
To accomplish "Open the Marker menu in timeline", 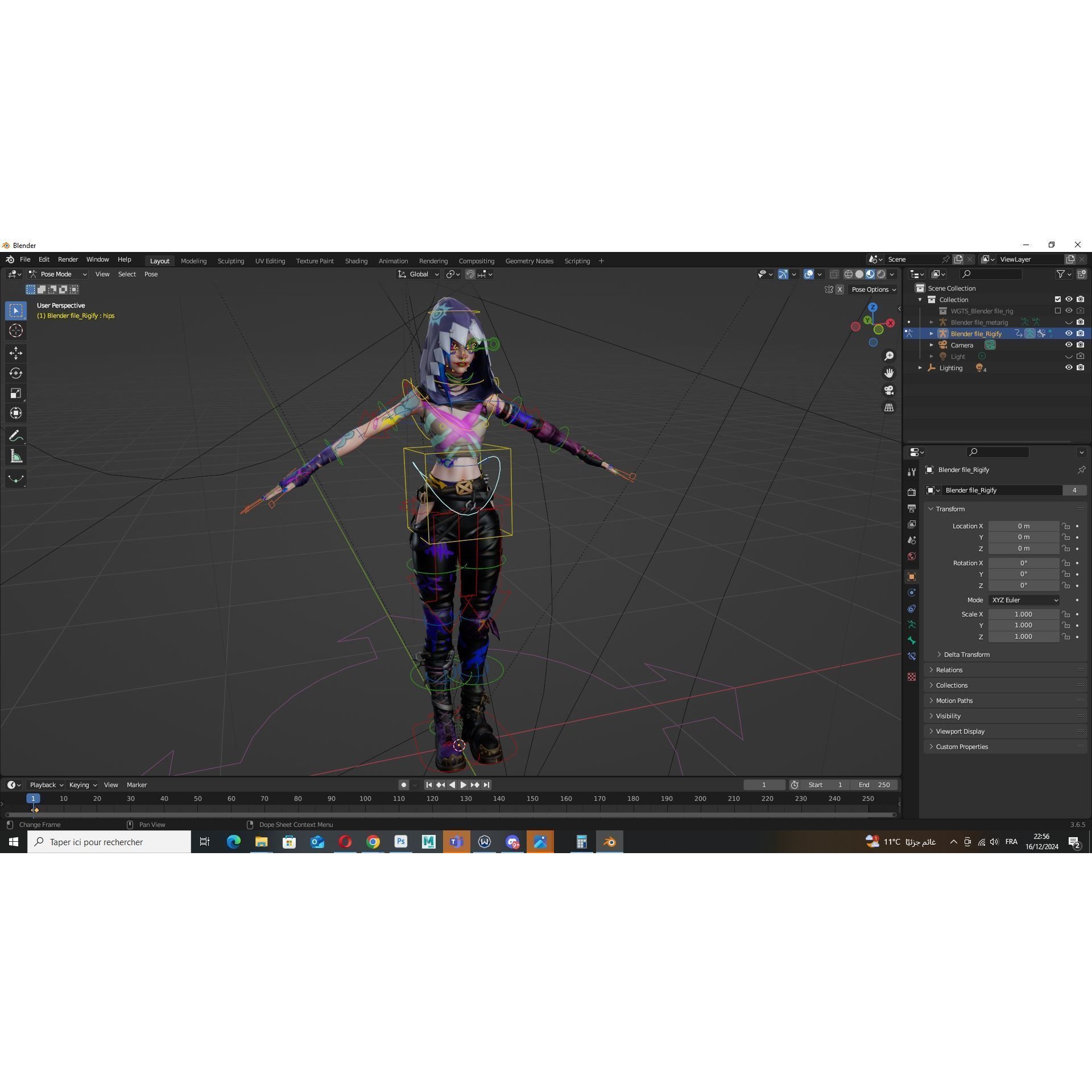I will [x=136, y=785].
